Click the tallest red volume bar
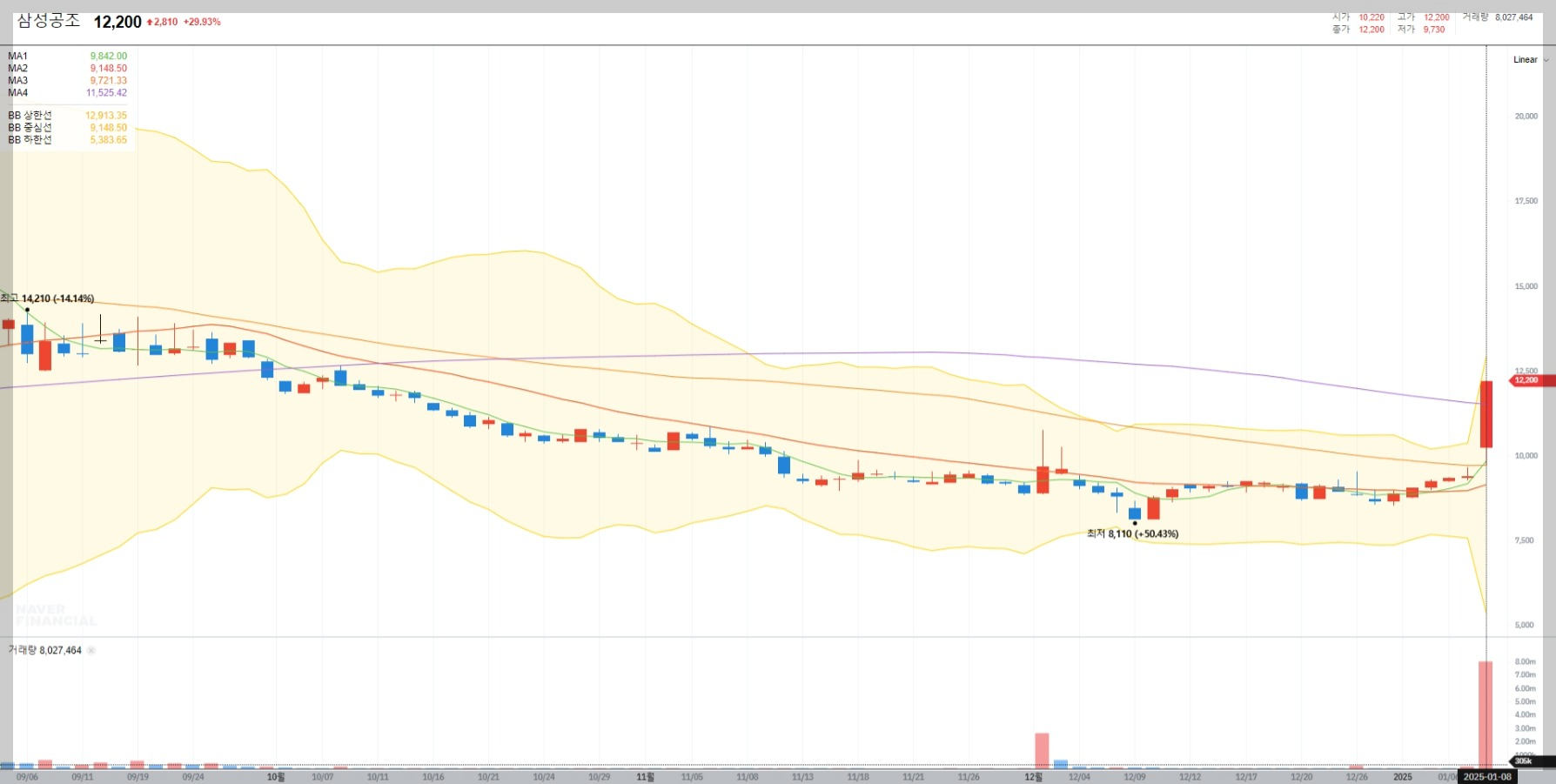 [1486, 715]
